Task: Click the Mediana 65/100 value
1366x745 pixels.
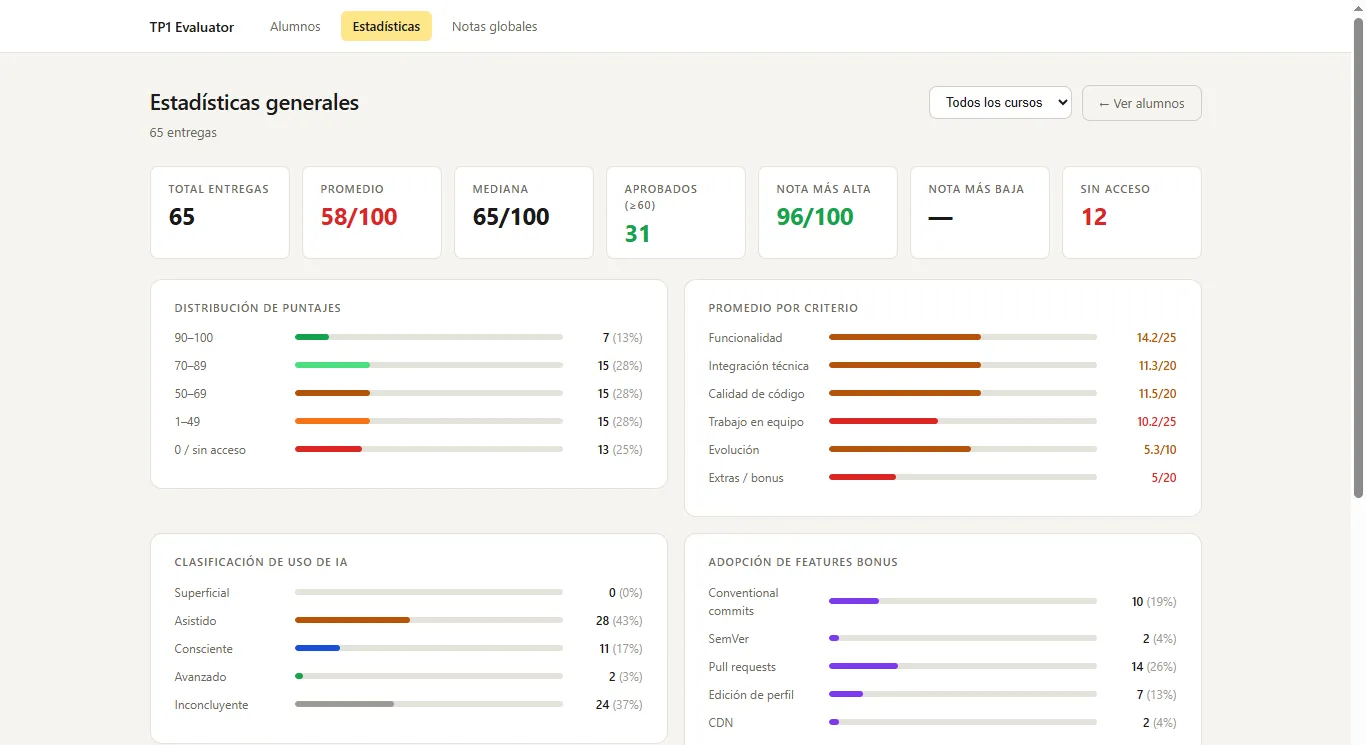Action: pyautogui.click(x=511, y=217)
